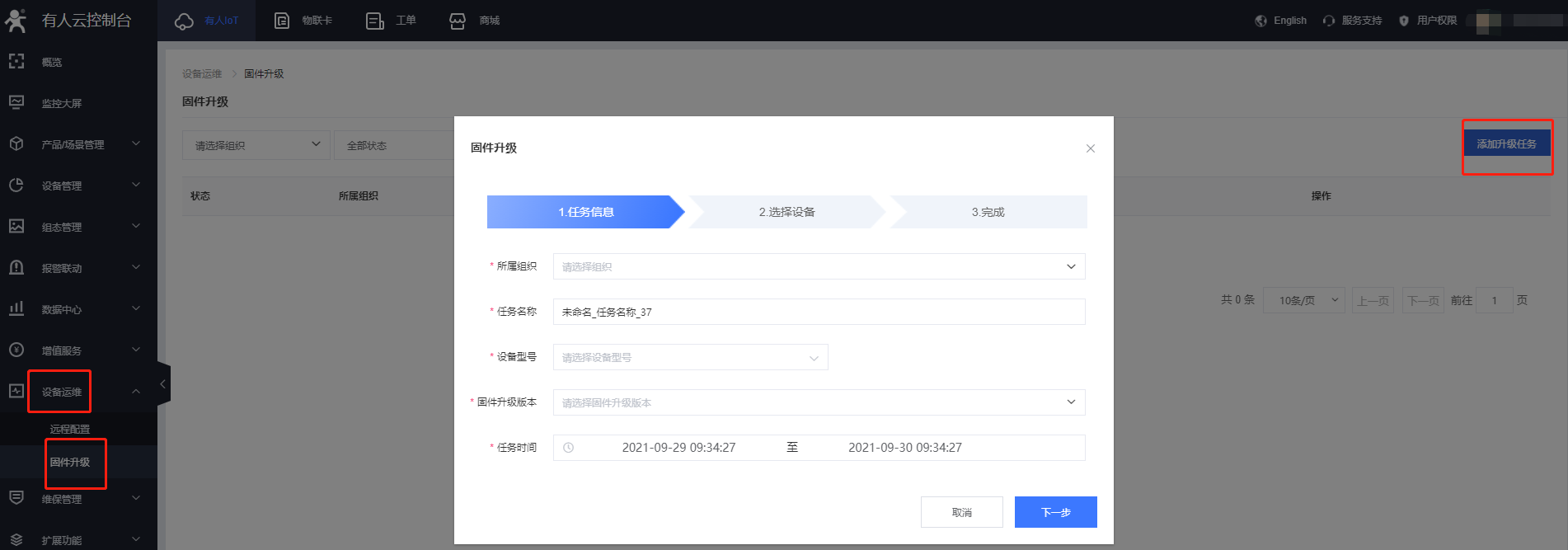Click the 工单 work order icon
The width and height of the screenshot is (1568, 550).
point(375,21)
